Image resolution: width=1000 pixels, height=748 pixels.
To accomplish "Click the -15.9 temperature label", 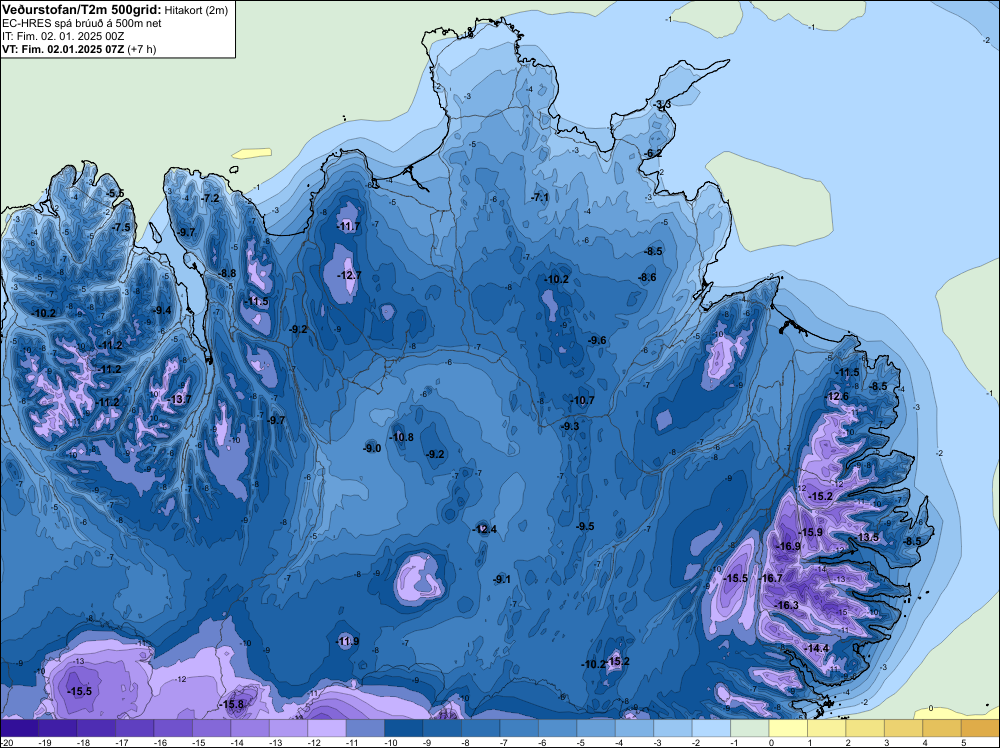I will 811,532.
